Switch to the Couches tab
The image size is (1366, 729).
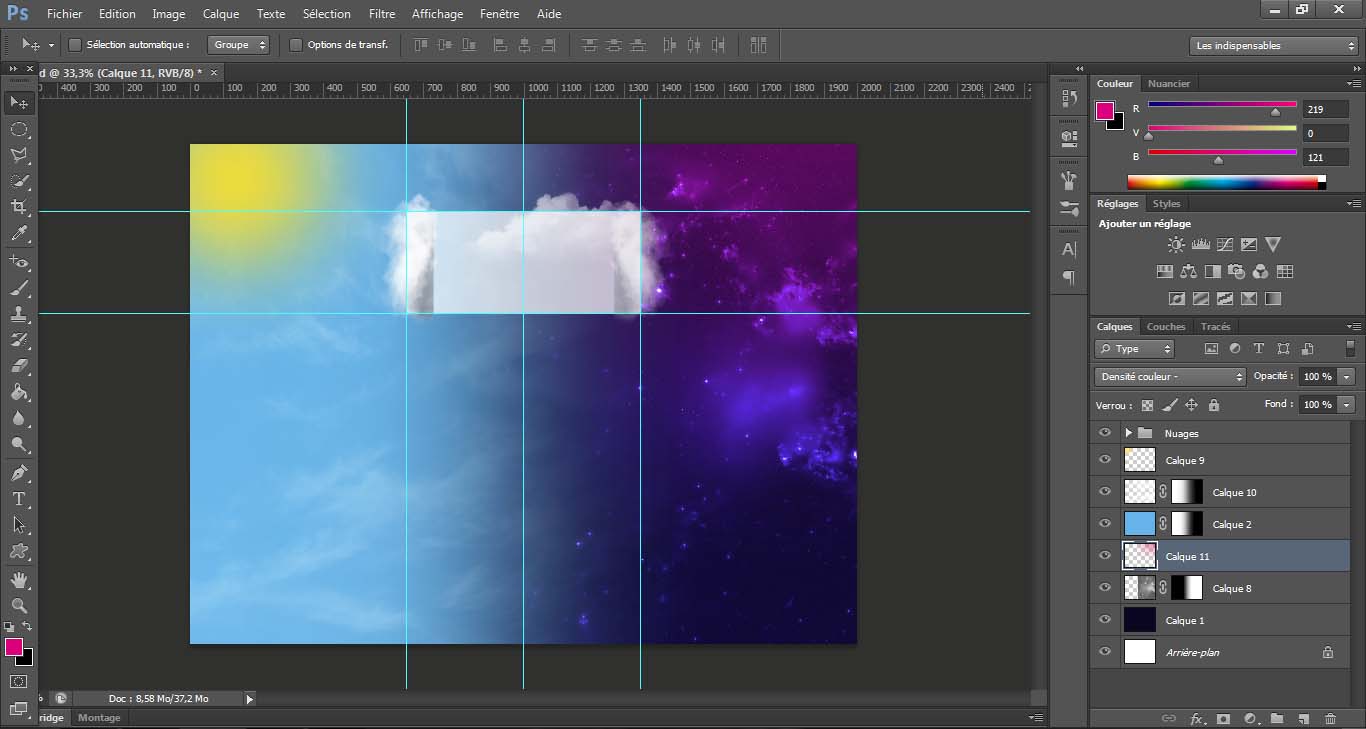tap(1166, 327)
